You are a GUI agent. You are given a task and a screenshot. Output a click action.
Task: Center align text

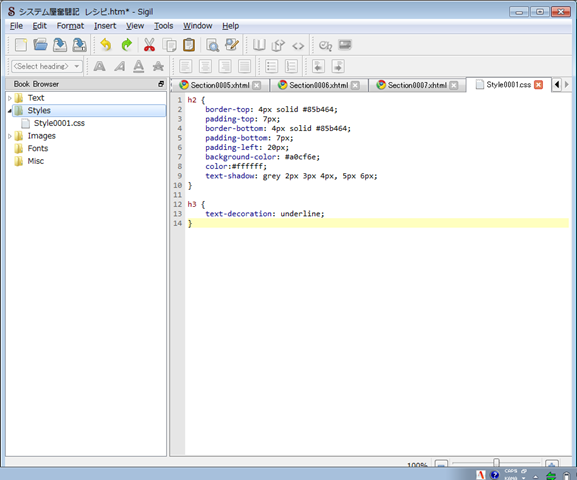tap(205, 66)
